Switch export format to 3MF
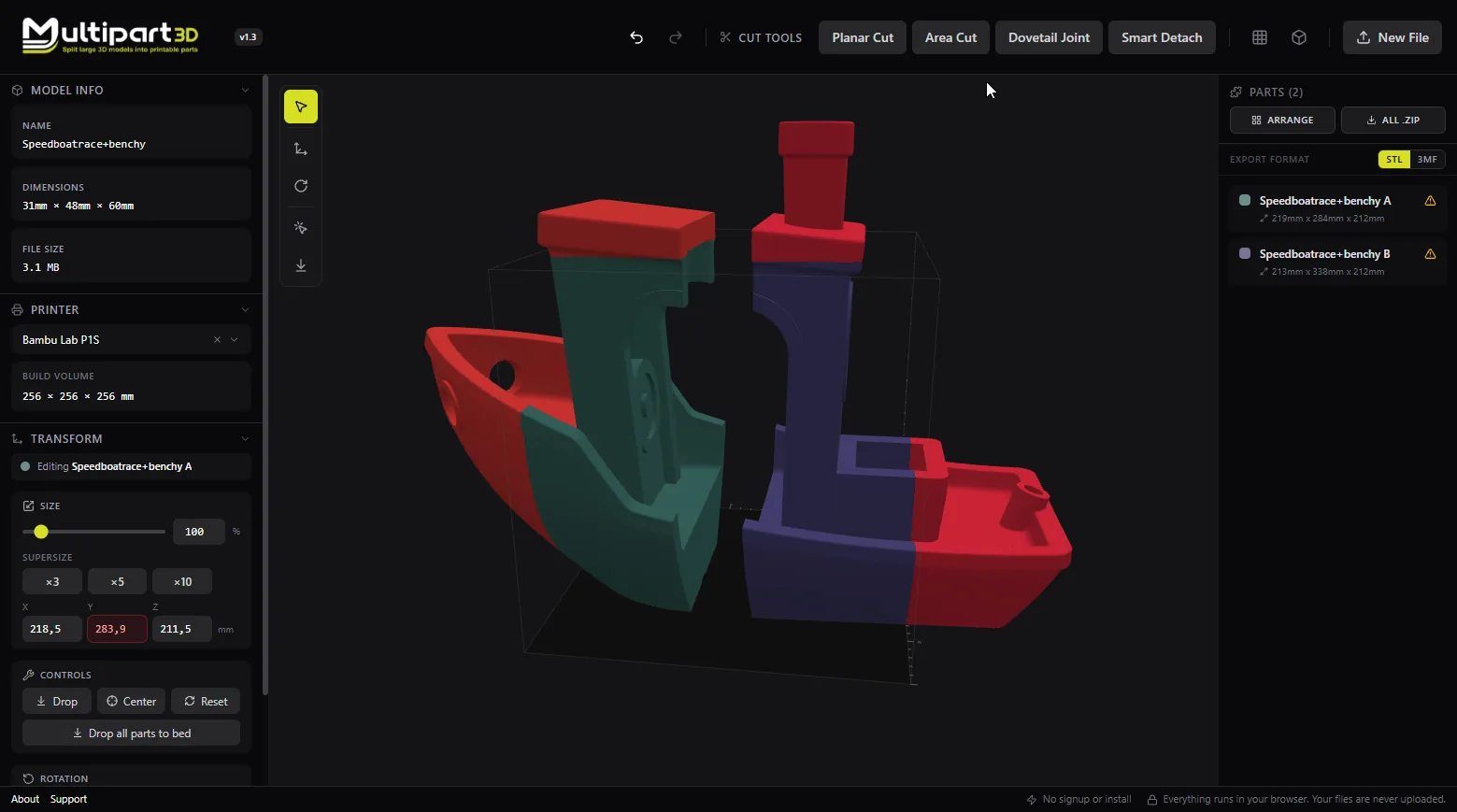The width and height of the screenshot is (1457, 812). 1427,160
